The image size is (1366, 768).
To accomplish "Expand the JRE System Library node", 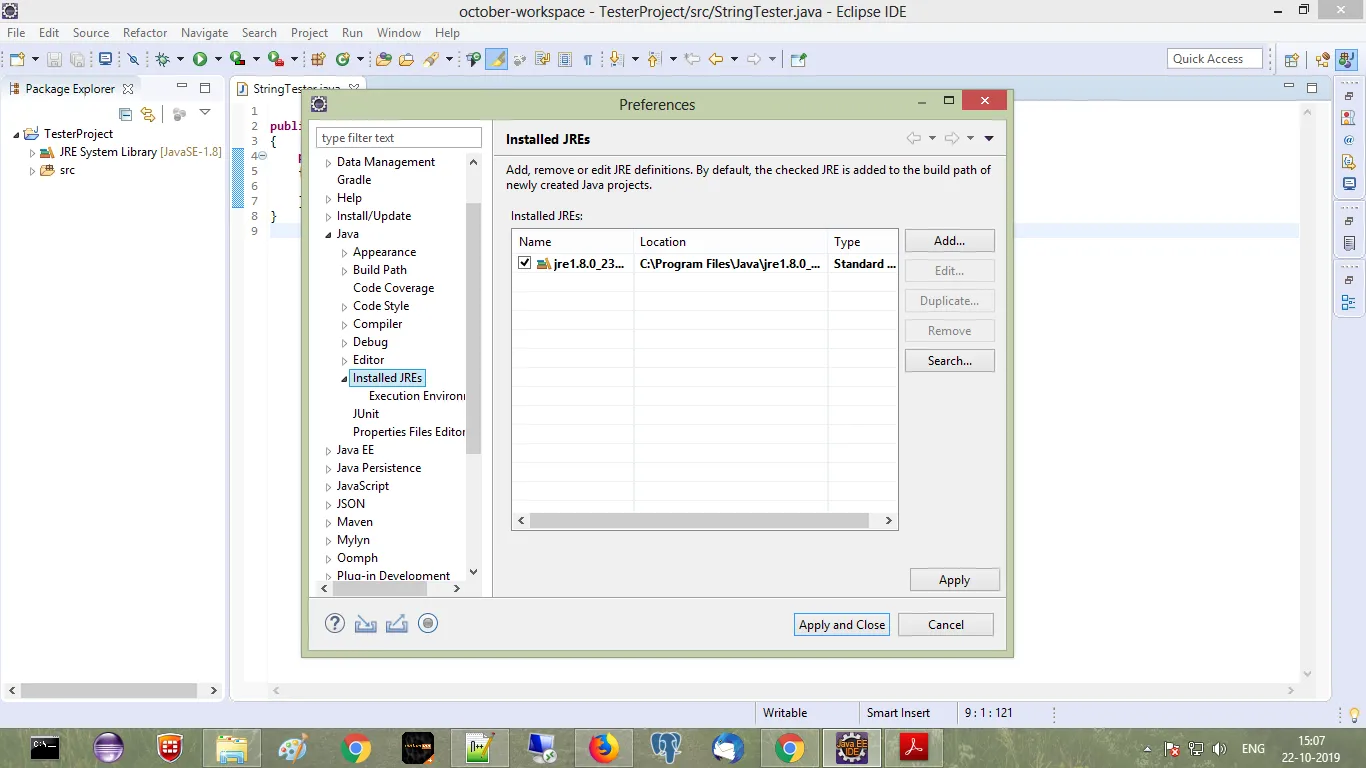I will (x=32, y=153).
